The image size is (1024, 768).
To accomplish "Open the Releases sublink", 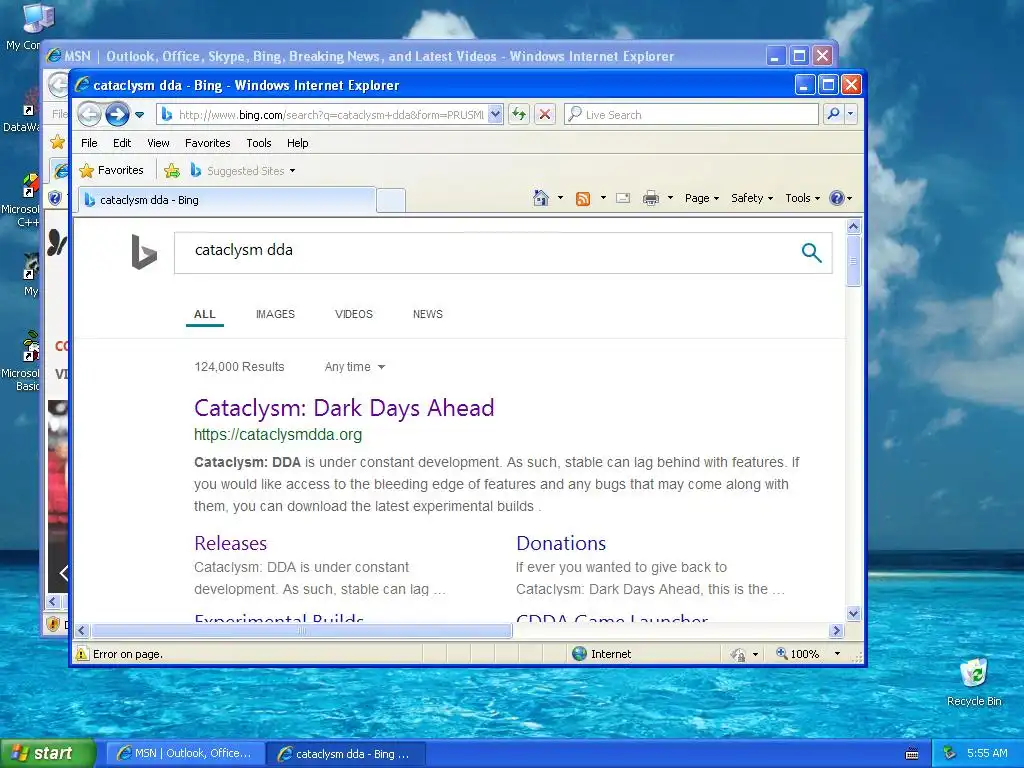I will tap(231, 543).
